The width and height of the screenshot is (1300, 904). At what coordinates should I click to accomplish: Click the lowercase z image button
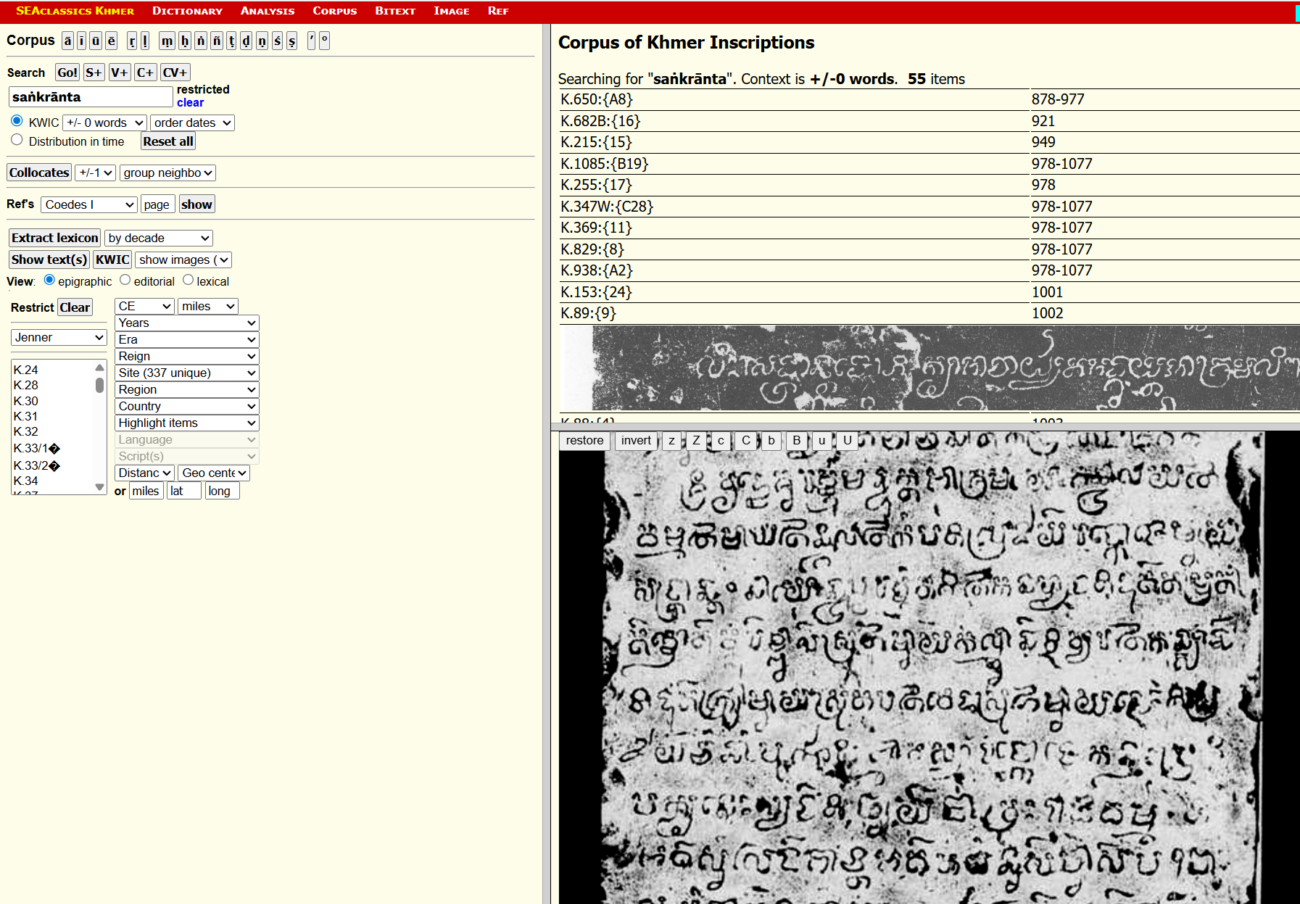[x=671, y=441]
